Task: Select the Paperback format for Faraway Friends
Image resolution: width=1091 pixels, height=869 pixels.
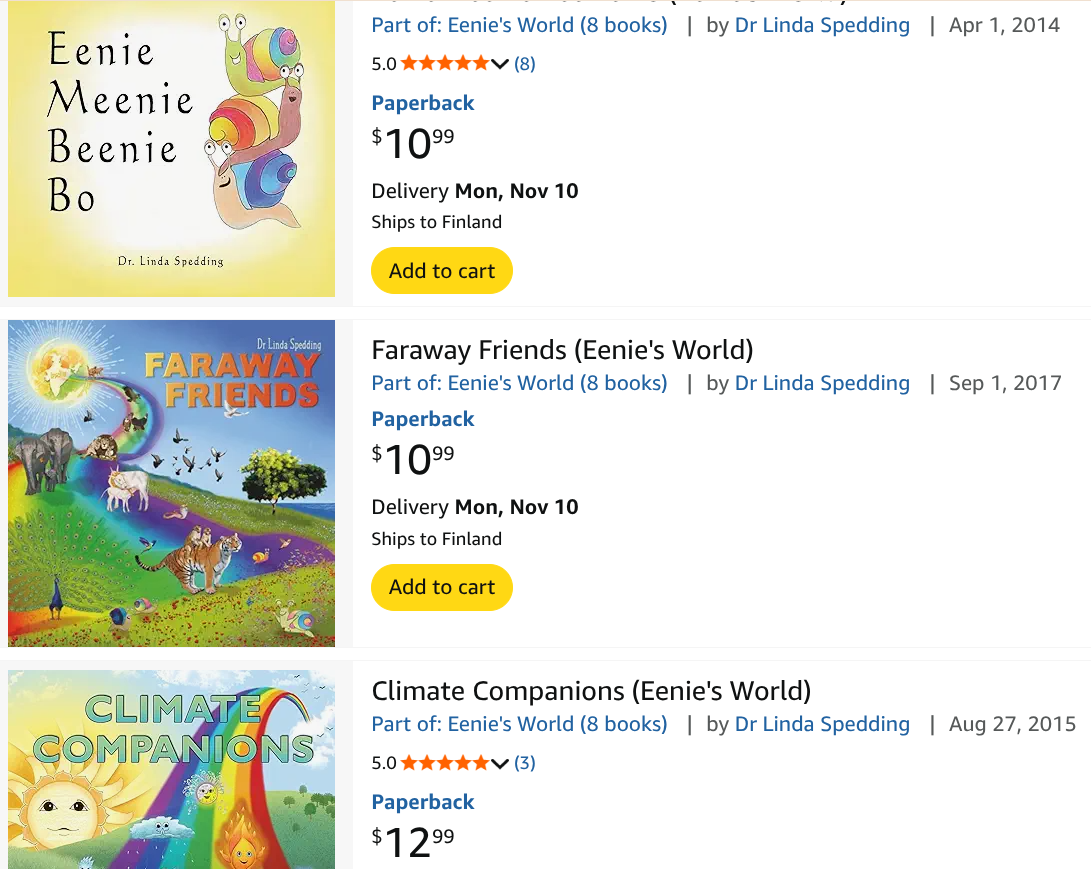Action: pyautogui.click(x=423, y=419)
